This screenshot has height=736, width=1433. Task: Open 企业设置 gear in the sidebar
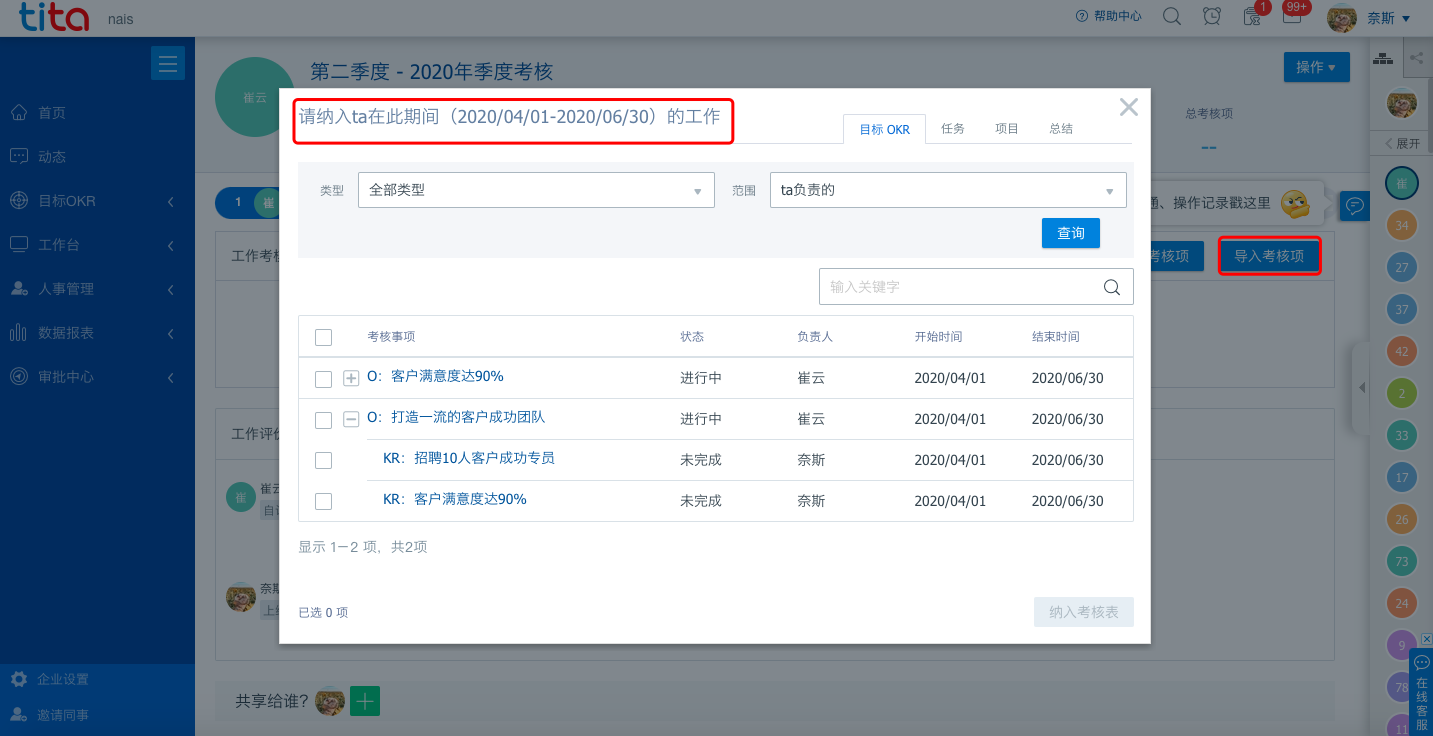pyautogui.click(x=49, y=679)
